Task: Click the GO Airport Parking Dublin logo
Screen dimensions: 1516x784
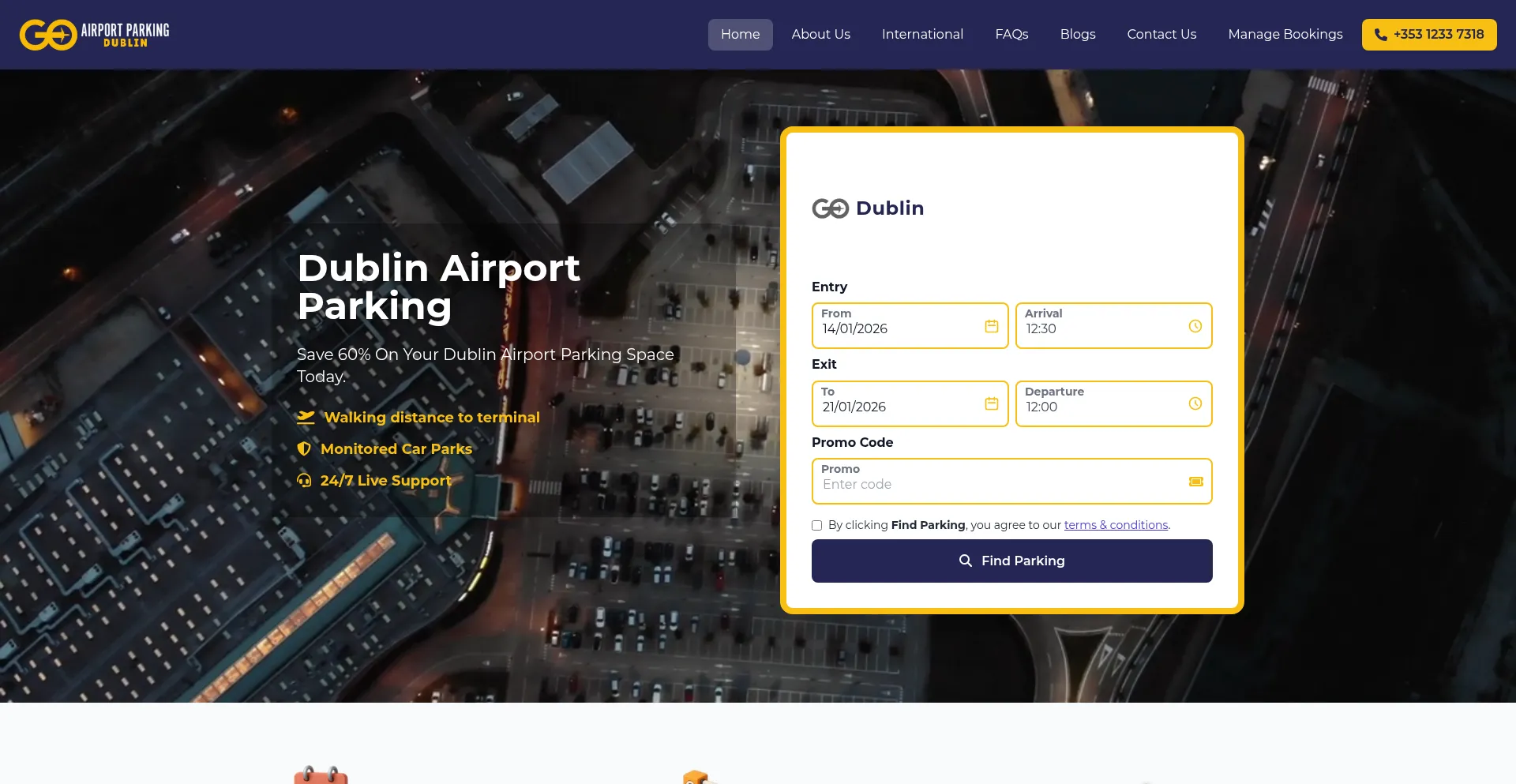Action: (x=93, y=34)
